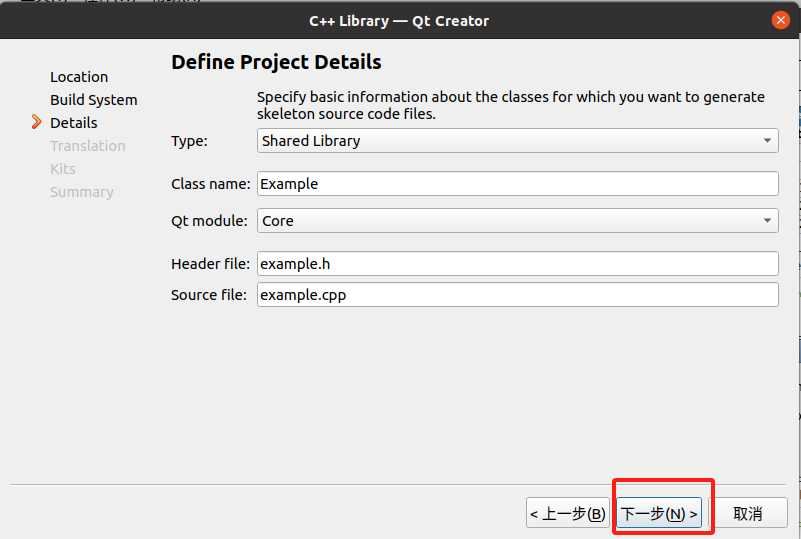Click the skeleton source code description text
Viewport: 801px width, 539px height.
coord(511,105)
